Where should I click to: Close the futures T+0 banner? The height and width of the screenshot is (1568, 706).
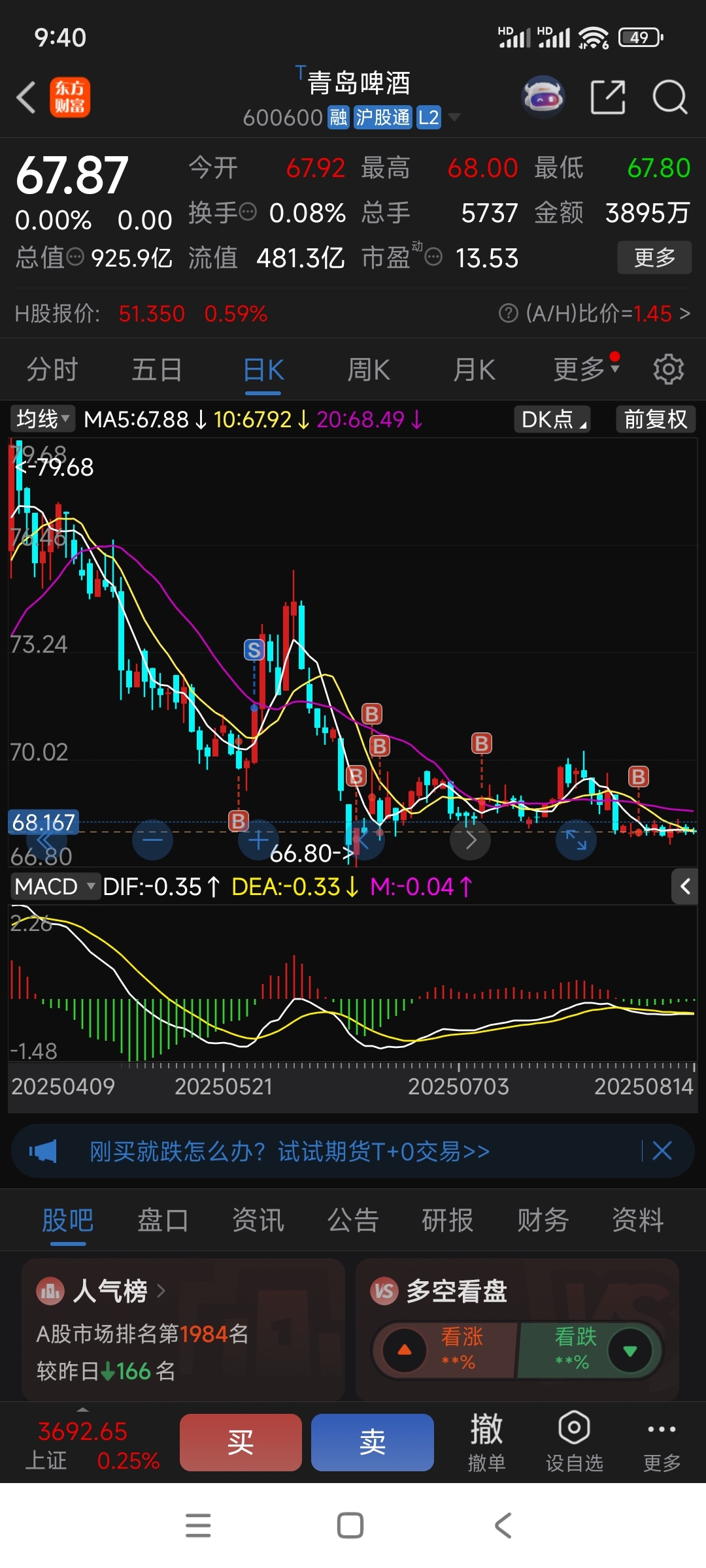[x=662, y=1151]
